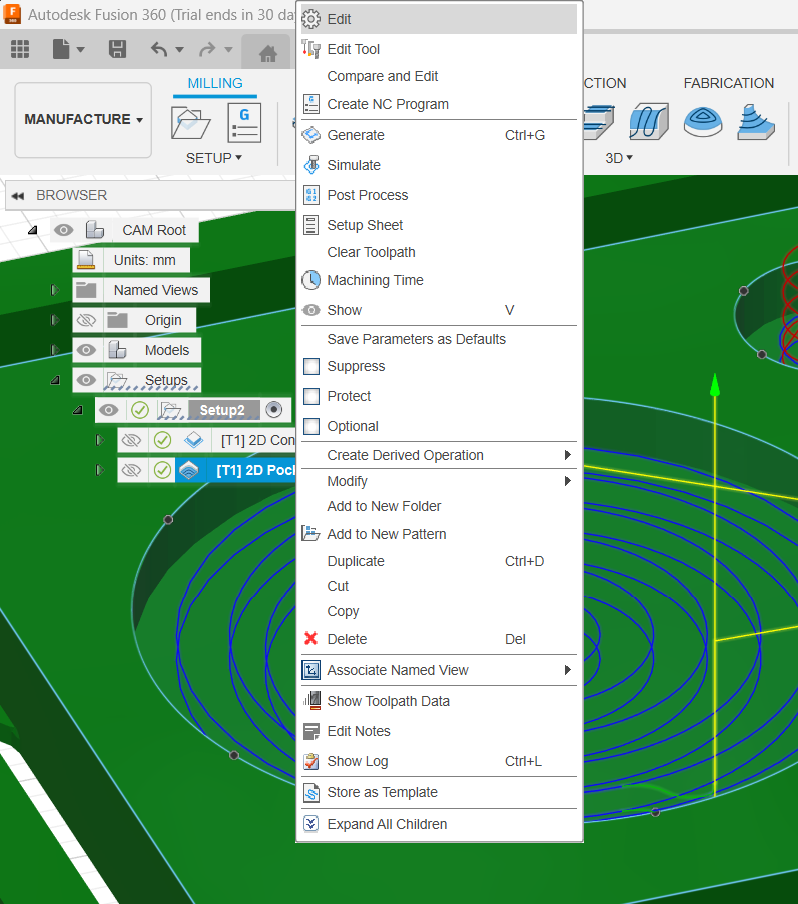
Task: Select the 3D Parallel toolpath icon
Action: tap(649, 122)
